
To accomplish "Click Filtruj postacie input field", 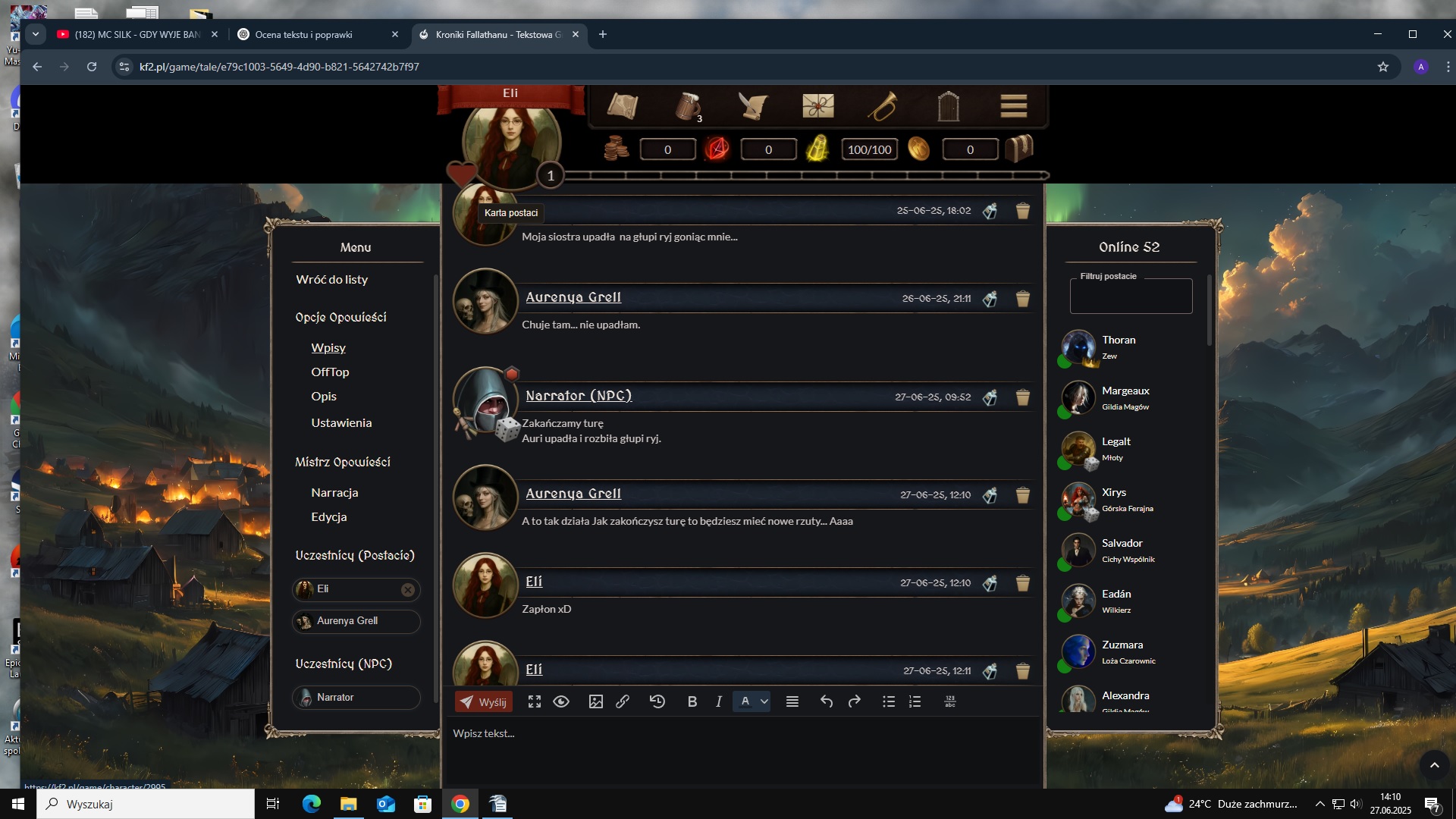I will (1131, 296).
